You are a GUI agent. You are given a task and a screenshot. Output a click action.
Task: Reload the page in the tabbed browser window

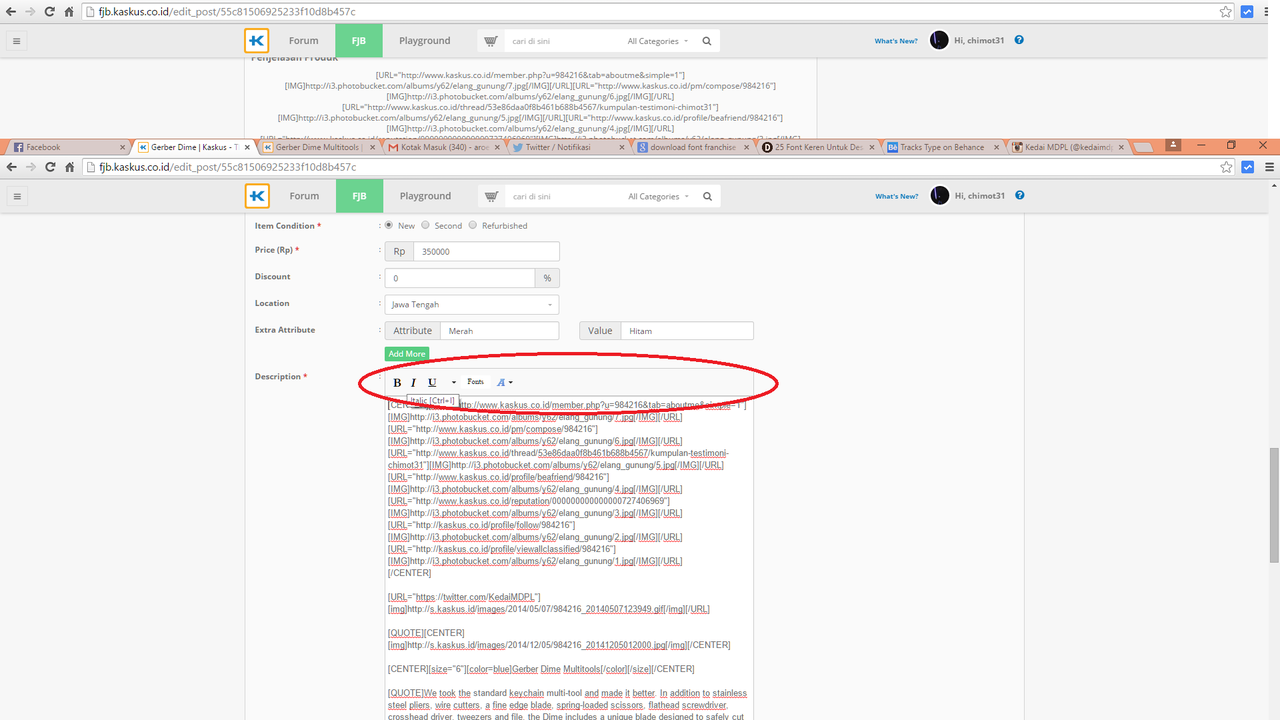coord(50,167)
